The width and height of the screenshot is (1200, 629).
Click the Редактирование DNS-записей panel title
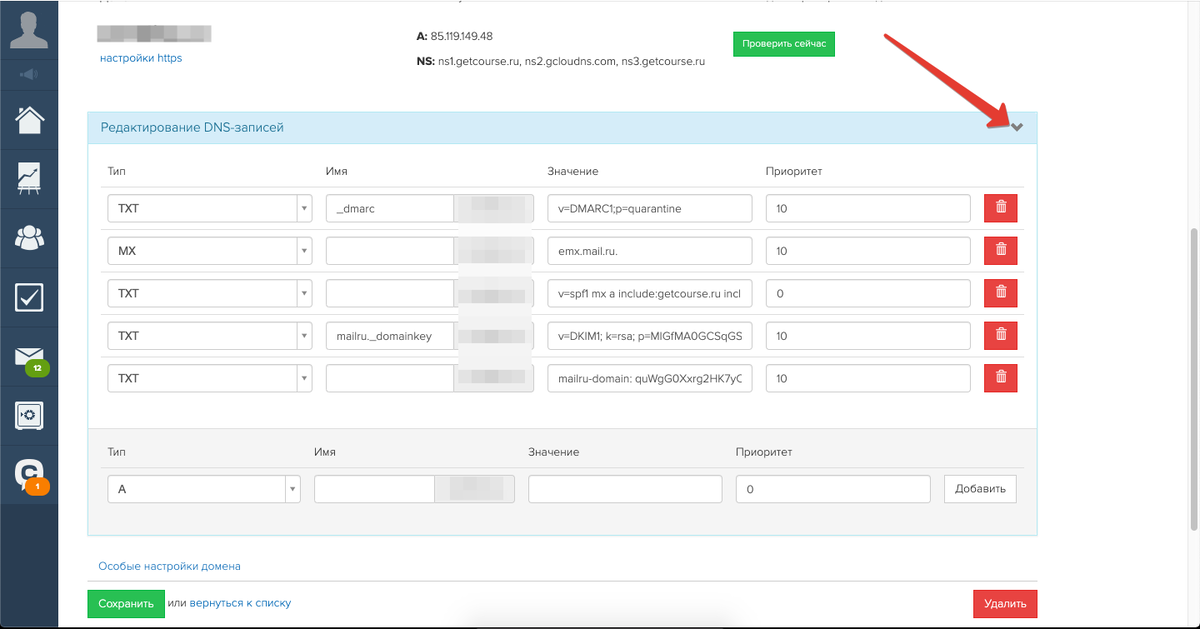pyautogui.click(x=192, y=127)
